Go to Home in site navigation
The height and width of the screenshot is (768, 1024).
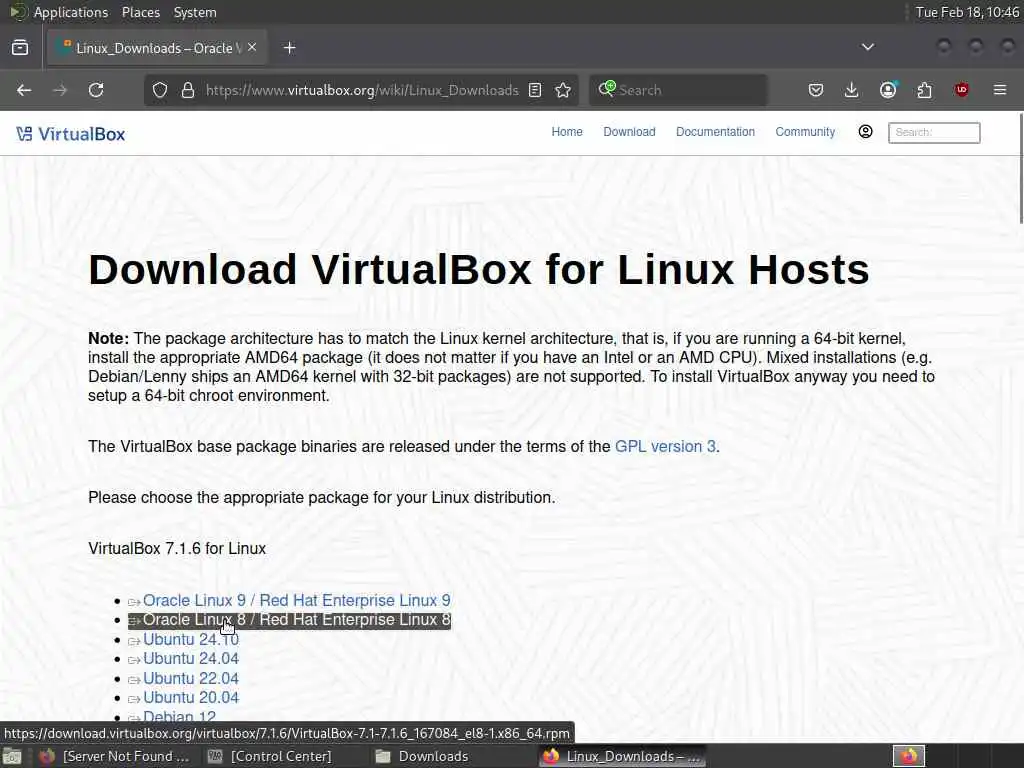pyautogui.click(x=567, y=132)
